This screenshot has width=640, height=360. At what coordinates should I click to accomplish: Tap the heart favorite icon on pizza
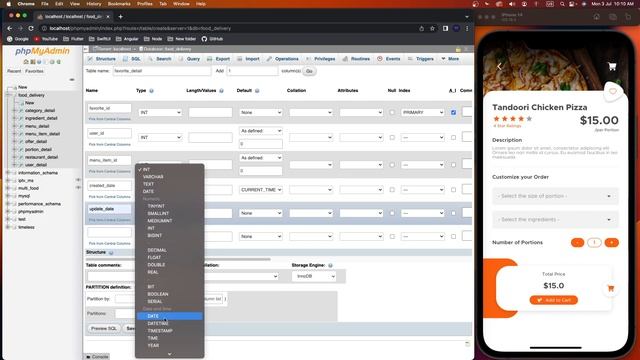click(x=613, y=91)
